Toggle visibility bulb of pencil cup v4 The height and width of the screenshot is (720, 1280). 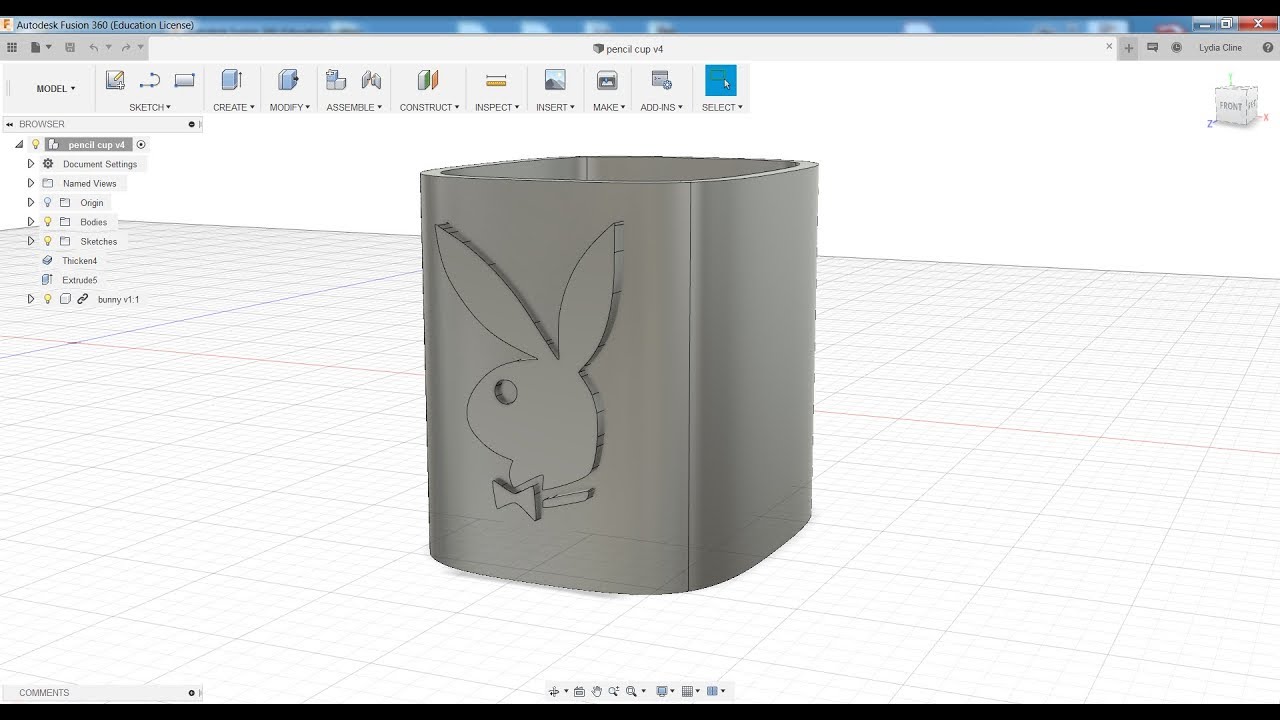35,145
